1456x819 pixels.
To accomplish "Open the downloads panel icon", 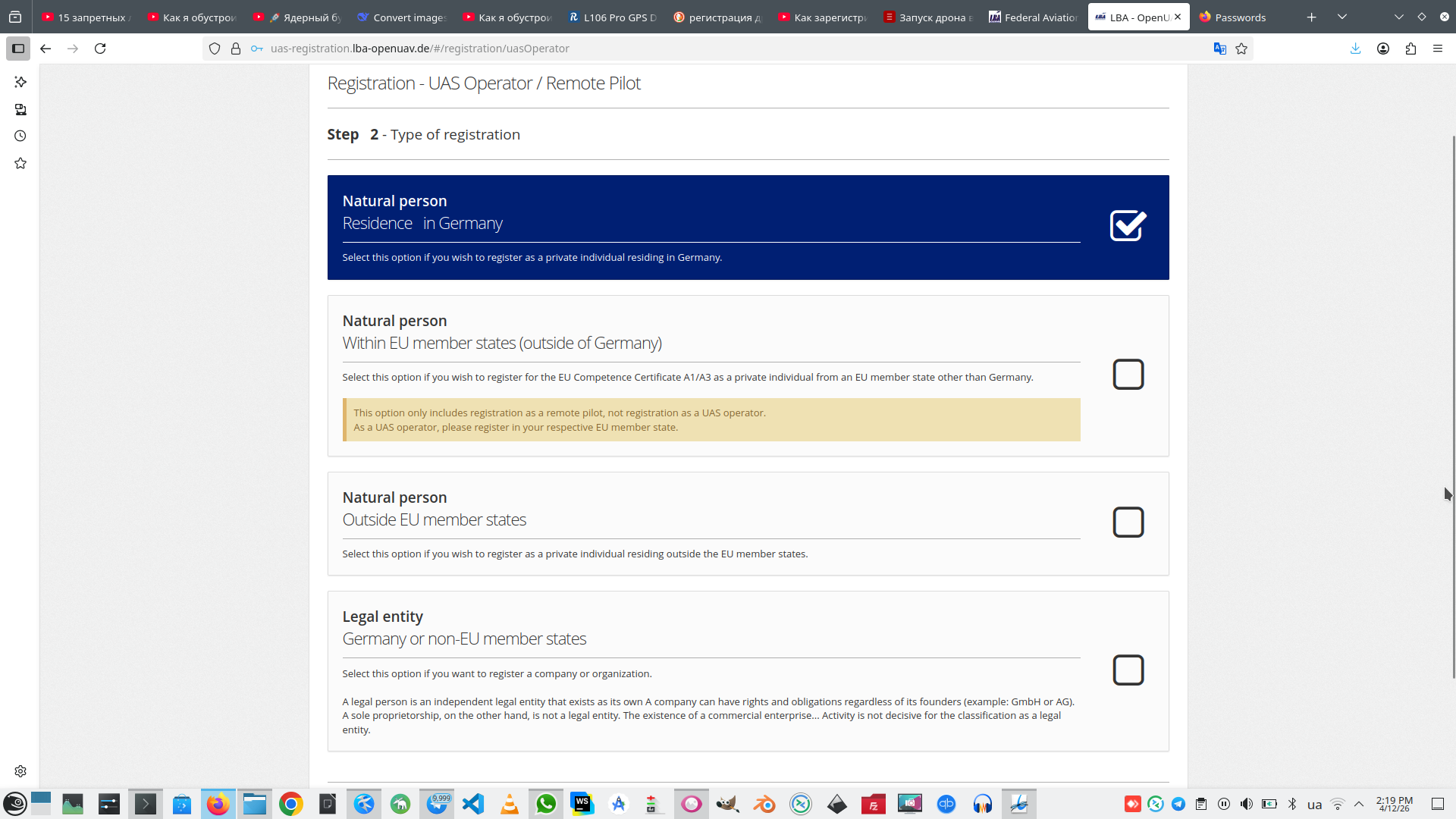I will (x=1355, y=49).
